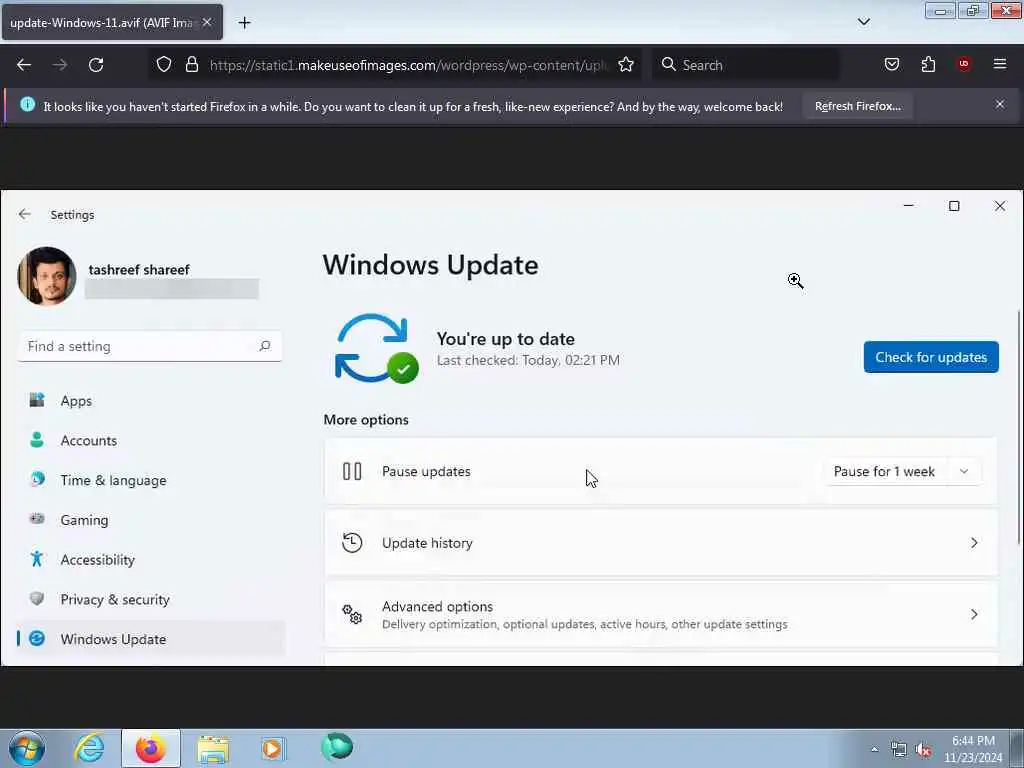
Task: Click the uBlock Origin toolbar icon
Action: (964, 64)
